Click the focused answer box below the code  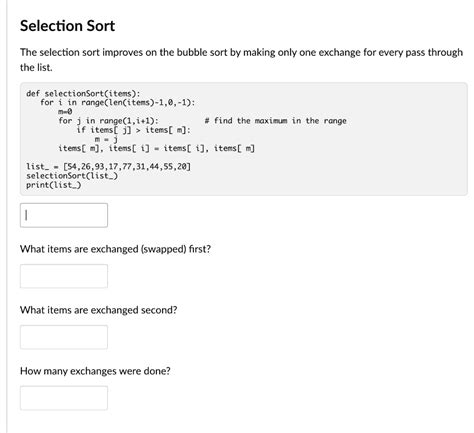(x=64, y=215)
